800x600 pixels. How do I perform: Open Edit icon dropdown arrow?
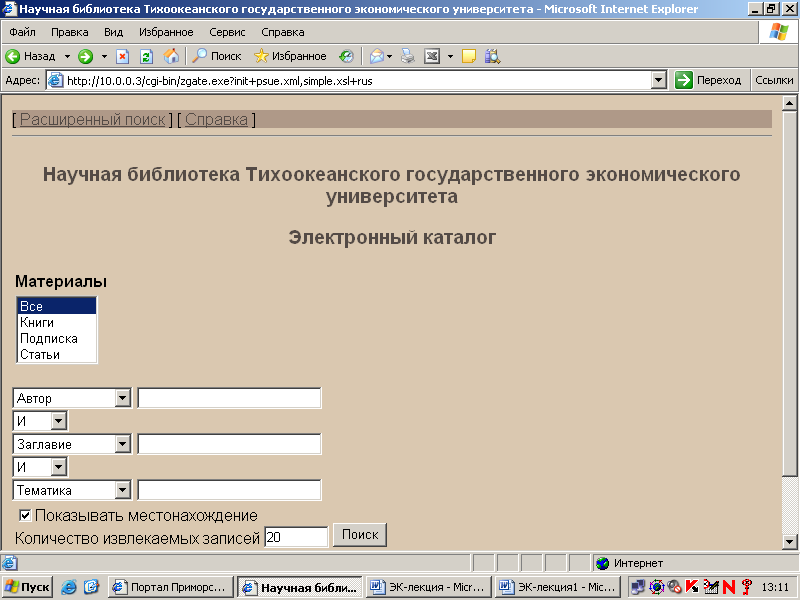tap(450, 56)
